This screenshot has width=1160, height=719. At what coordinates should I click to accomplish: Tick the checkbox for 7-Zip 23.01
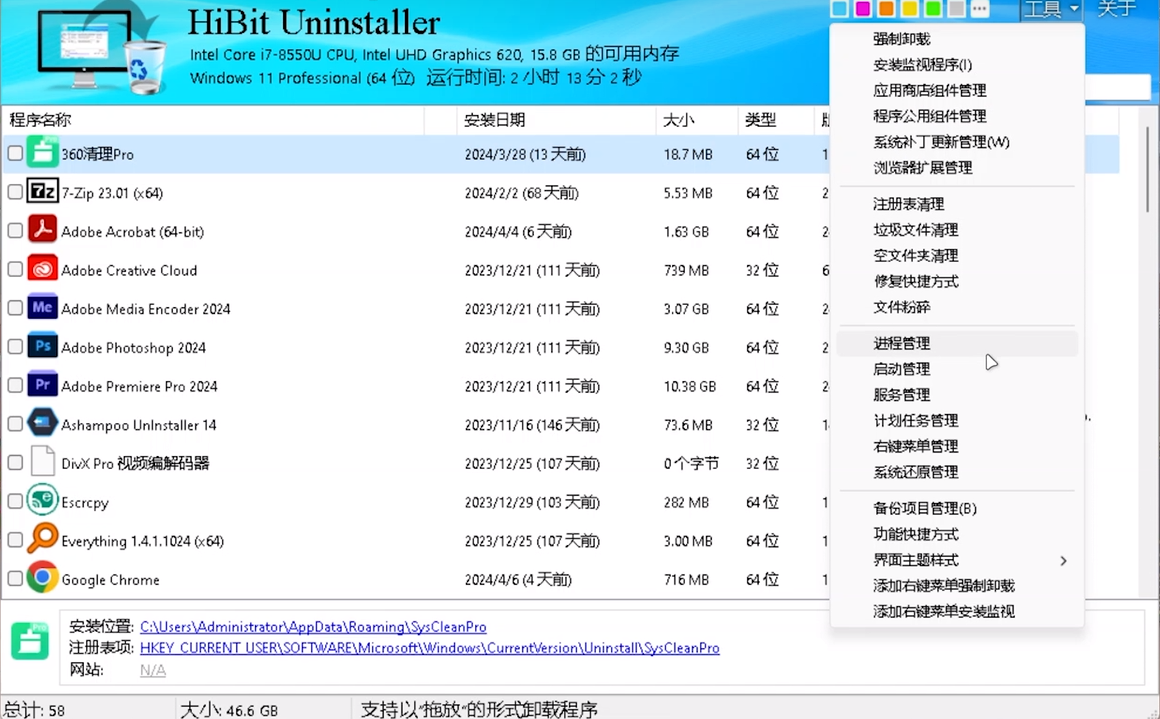(x=15, y=192)
